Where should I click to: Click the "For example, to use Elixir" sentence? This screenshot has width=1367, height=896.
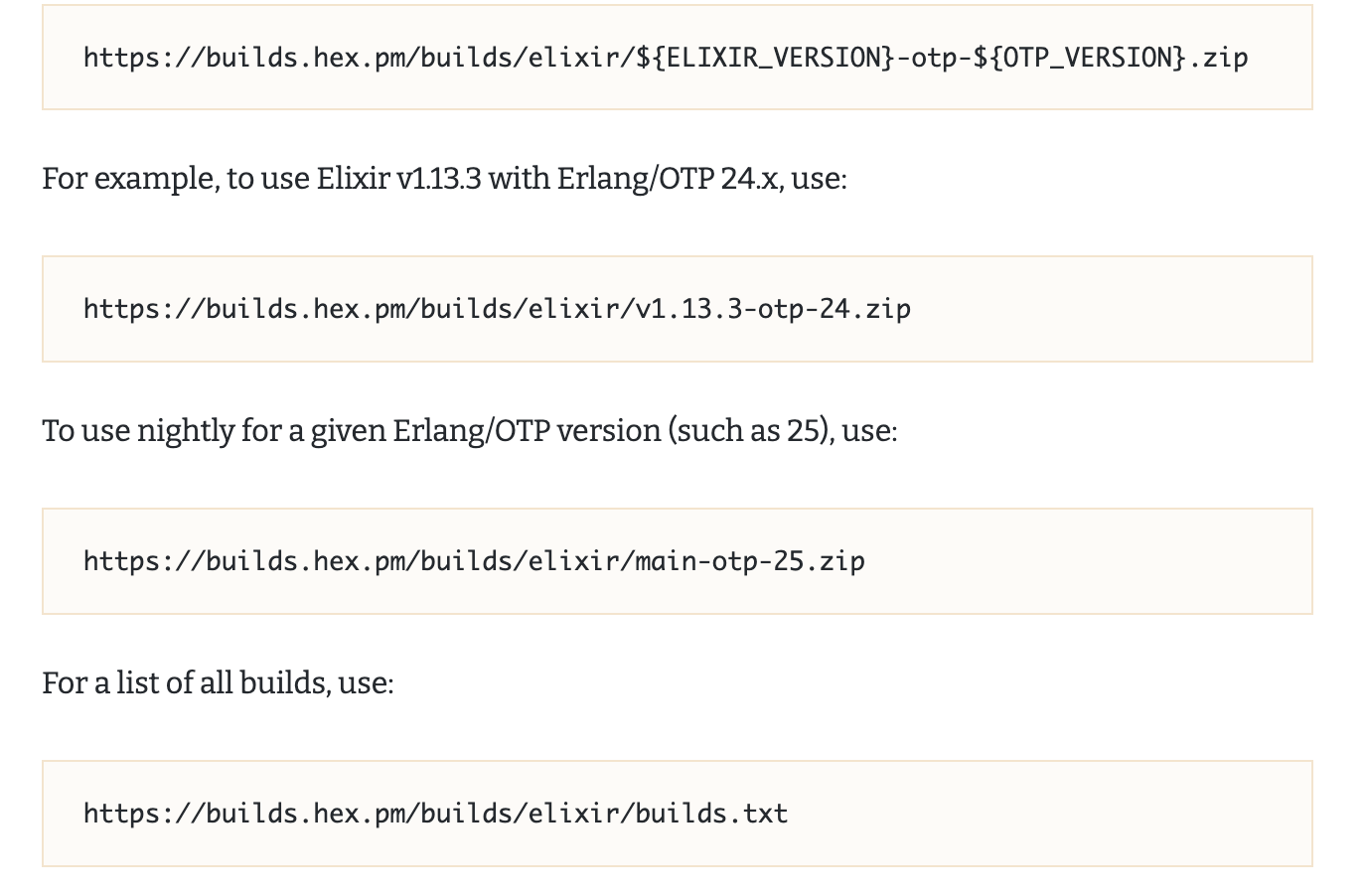pyautogui.click(x=177, y=179)
